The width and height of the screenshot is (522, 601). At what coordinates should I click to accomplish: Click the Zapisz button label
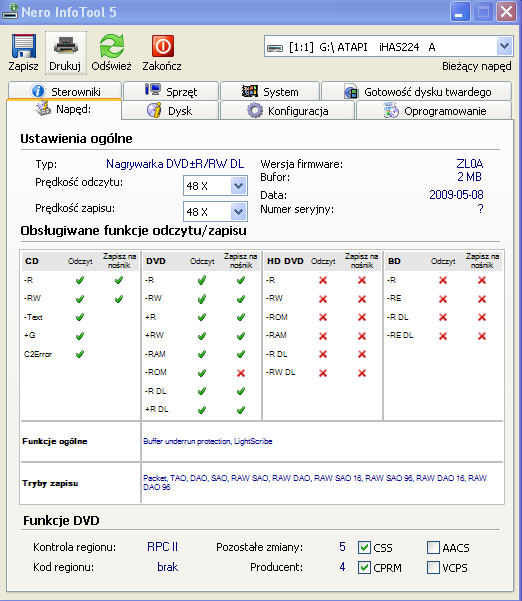point(23,66)
